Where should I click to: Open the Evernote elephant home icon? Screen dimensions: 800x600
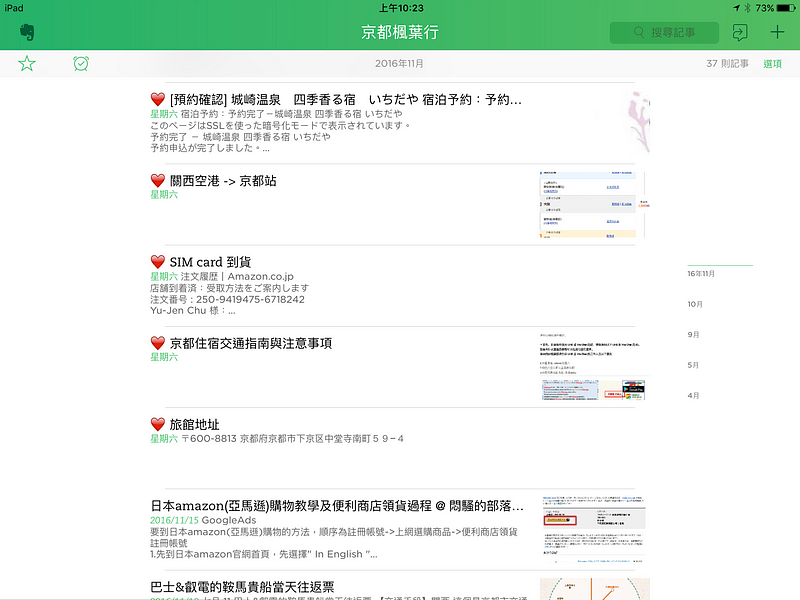pyautogui.click(x=27, y=32)
